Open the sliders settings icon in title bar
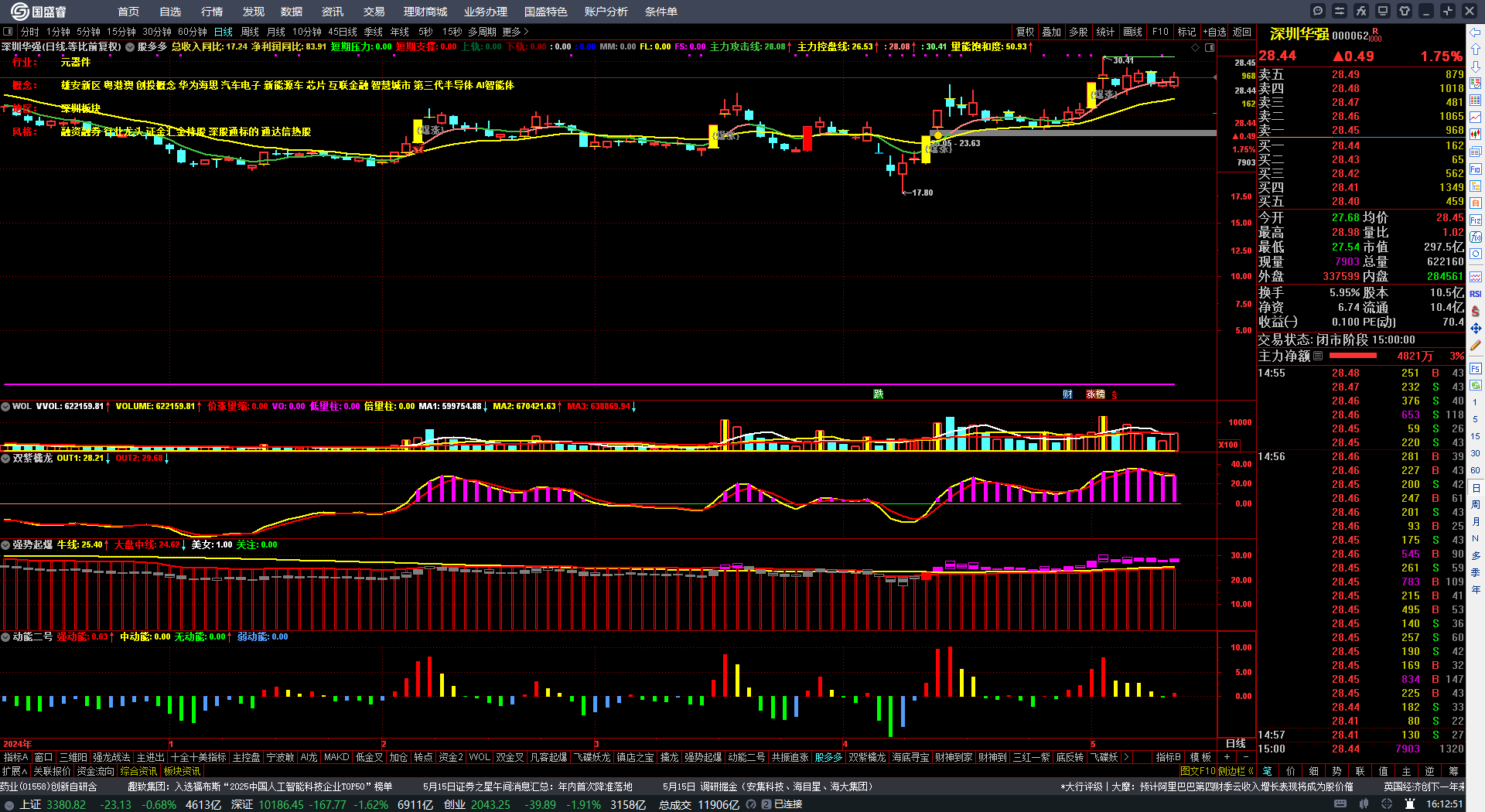The height and width of the screenshot is (812, 1485). [x=1340, y=11]
